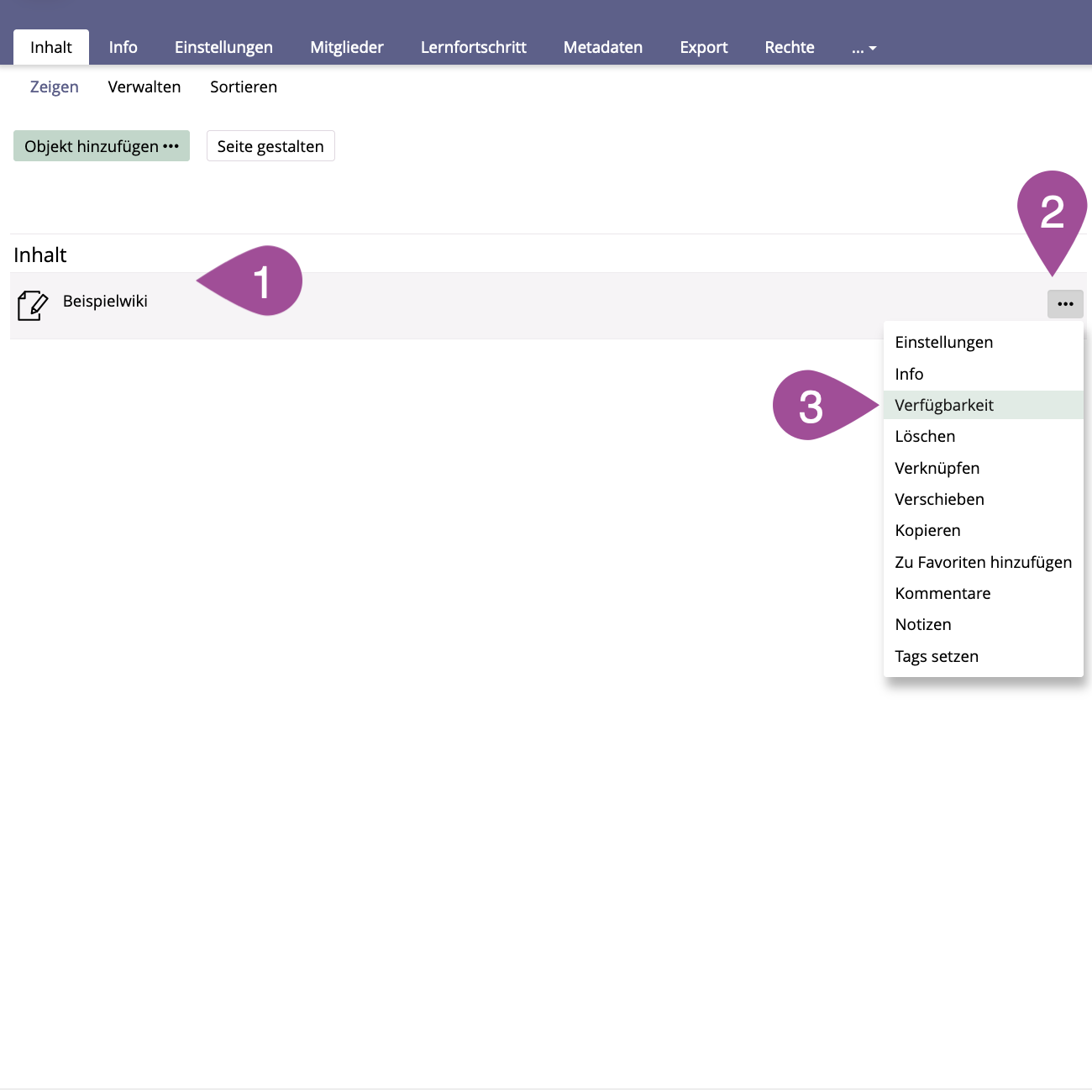Select Tags setzen menu entry
The image size is (1092, 1092).
[x=937, y=656]
